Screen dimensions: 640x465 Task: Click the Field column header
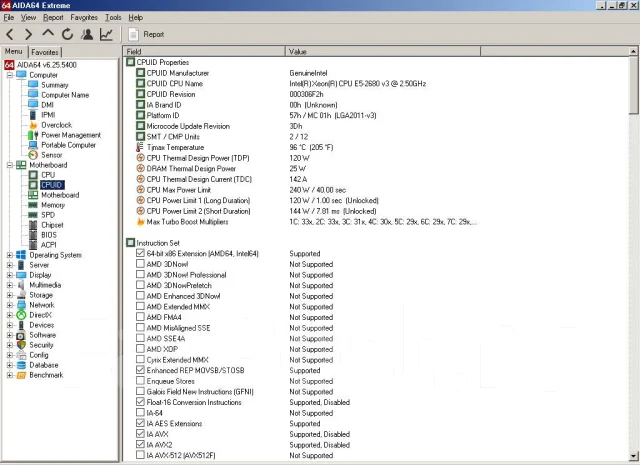[x=204, y=51]
